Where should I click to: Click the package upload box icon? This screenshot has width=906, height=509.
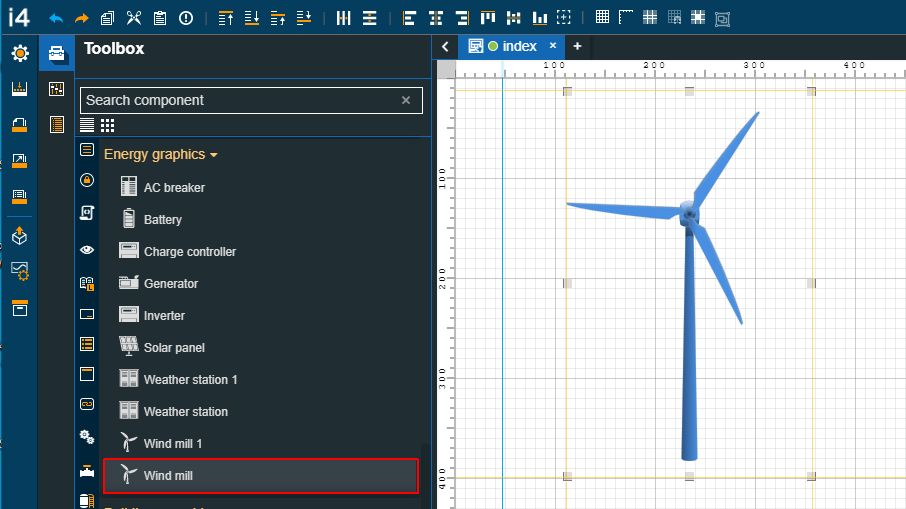20,235
